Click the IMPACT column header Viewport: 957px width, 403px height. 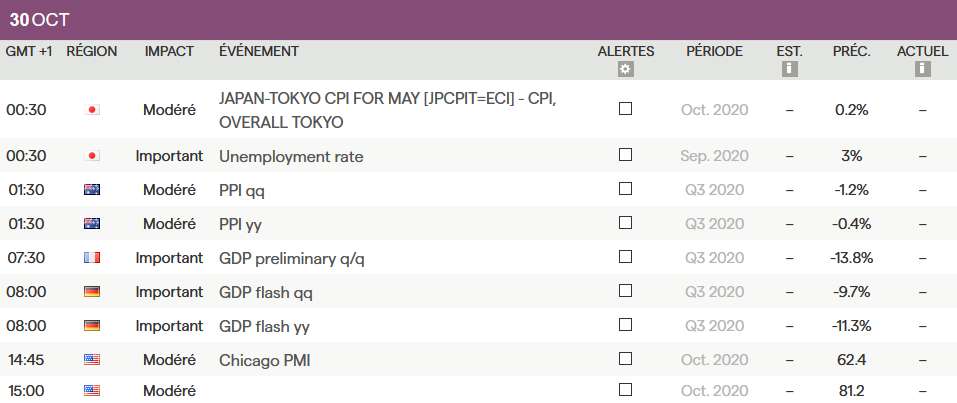(x=169, y=51)
